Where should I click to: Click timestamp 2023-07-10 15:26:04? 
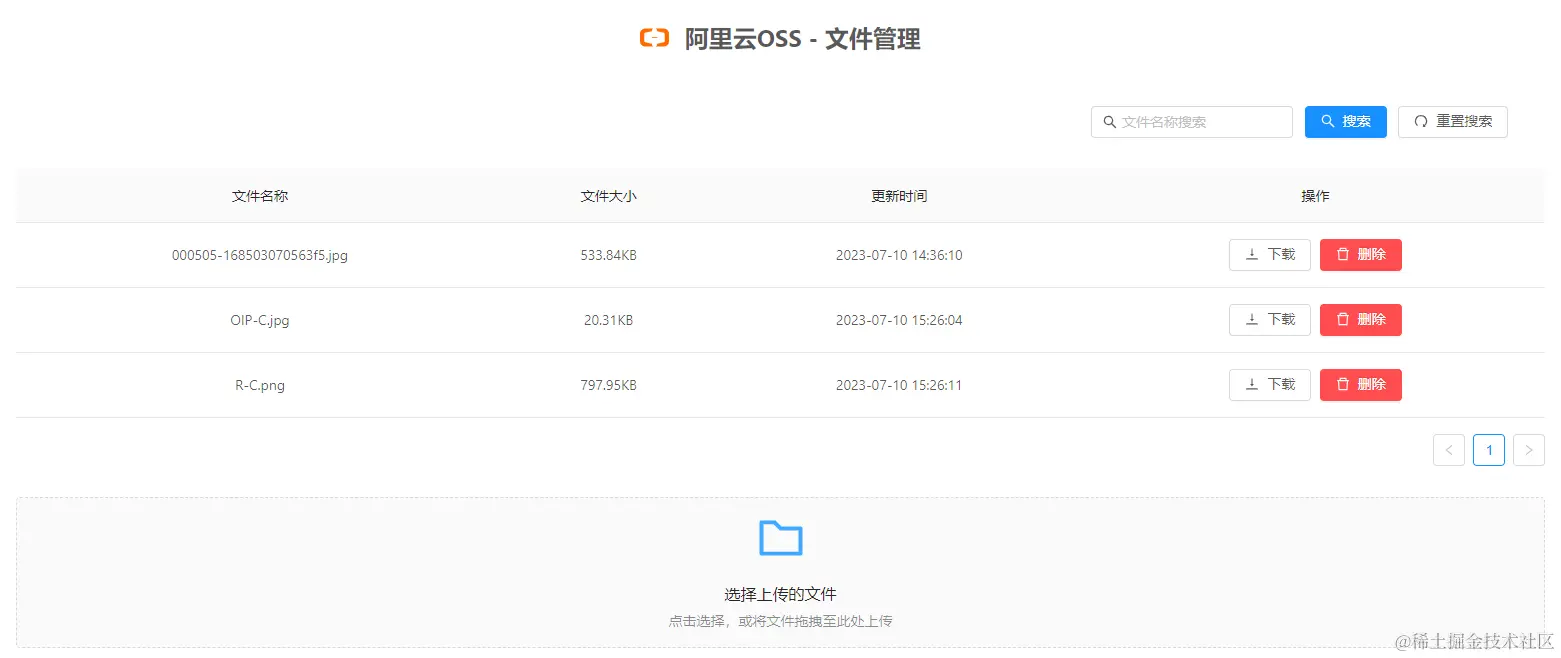(899, 320)
